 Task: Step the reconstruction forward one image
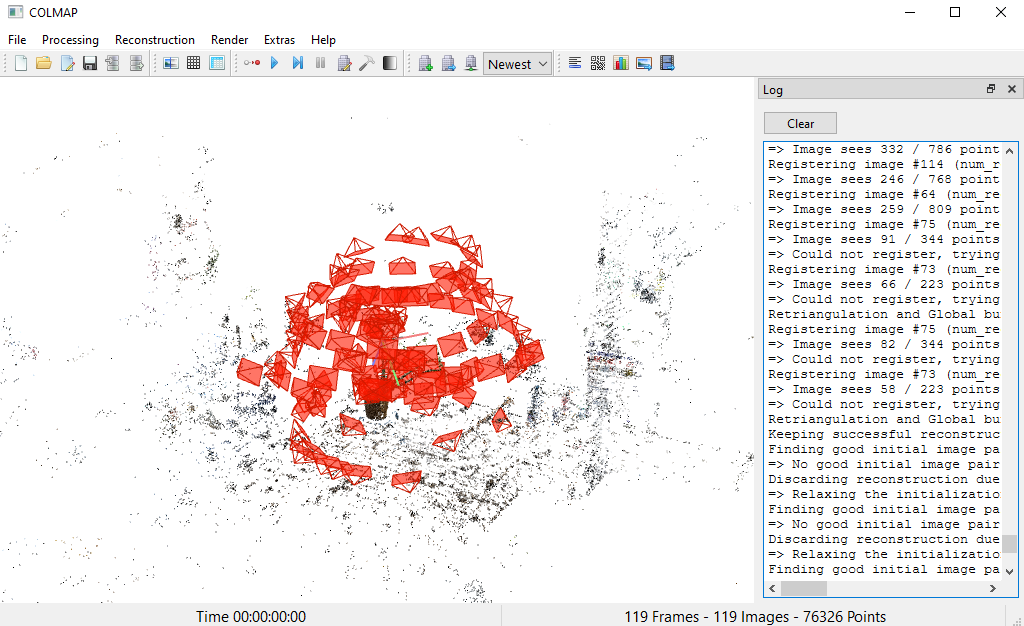click(297, 62)
